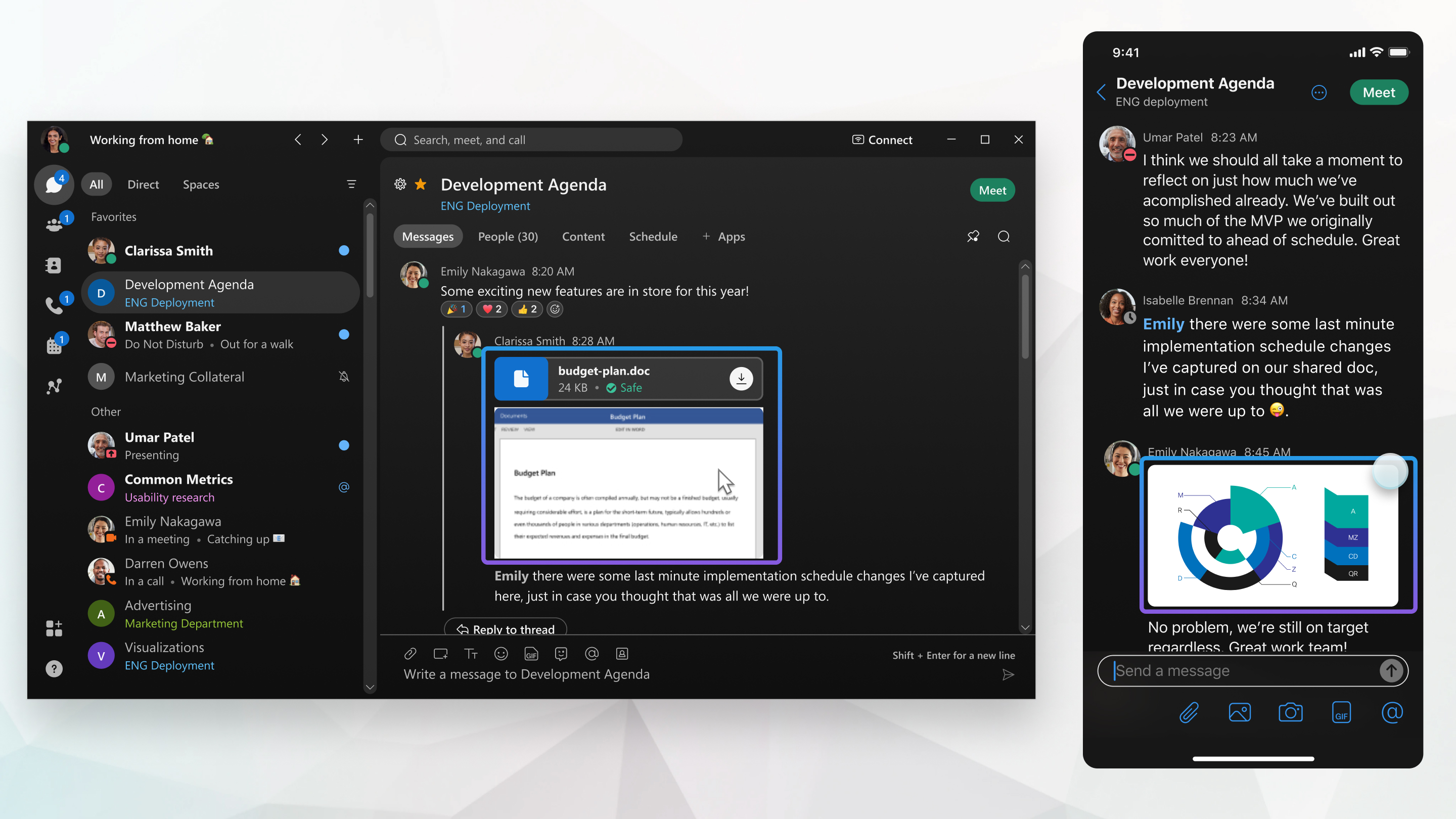The image size is (1456, 819).
Task: Click the camera icon in mobile compose bar
Action: point(1290,713)
